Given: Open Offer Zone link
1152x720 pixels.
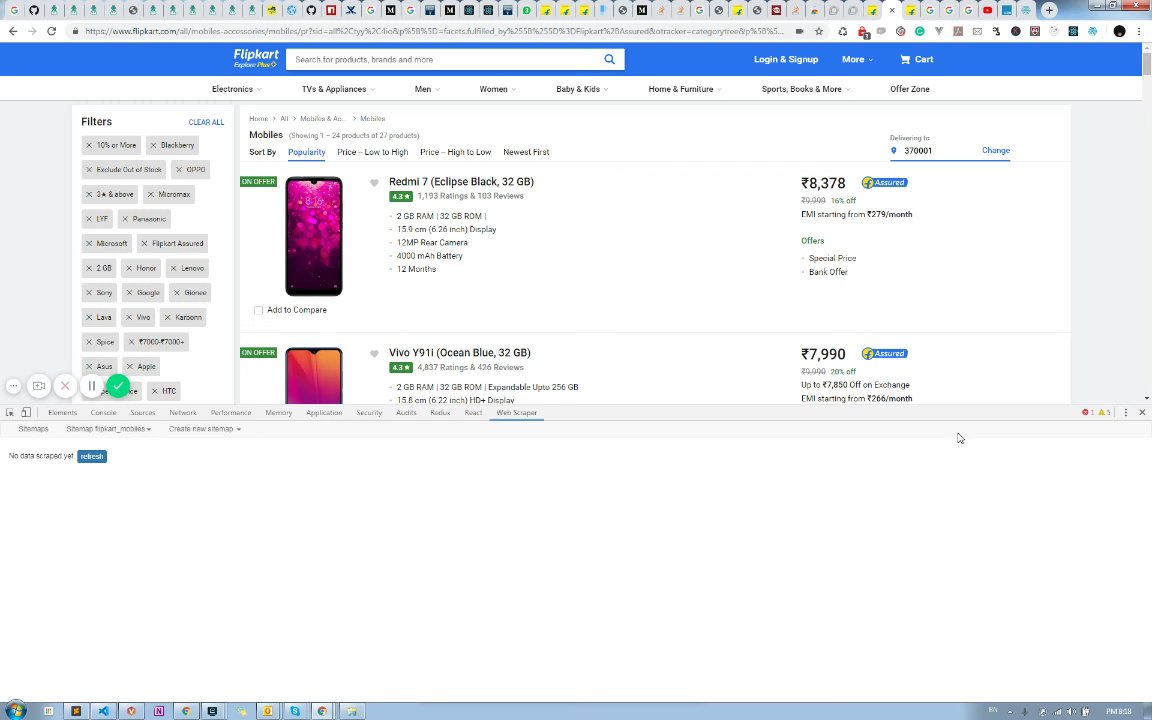Looking at the screenshot, I should click(x=910, y=89).
